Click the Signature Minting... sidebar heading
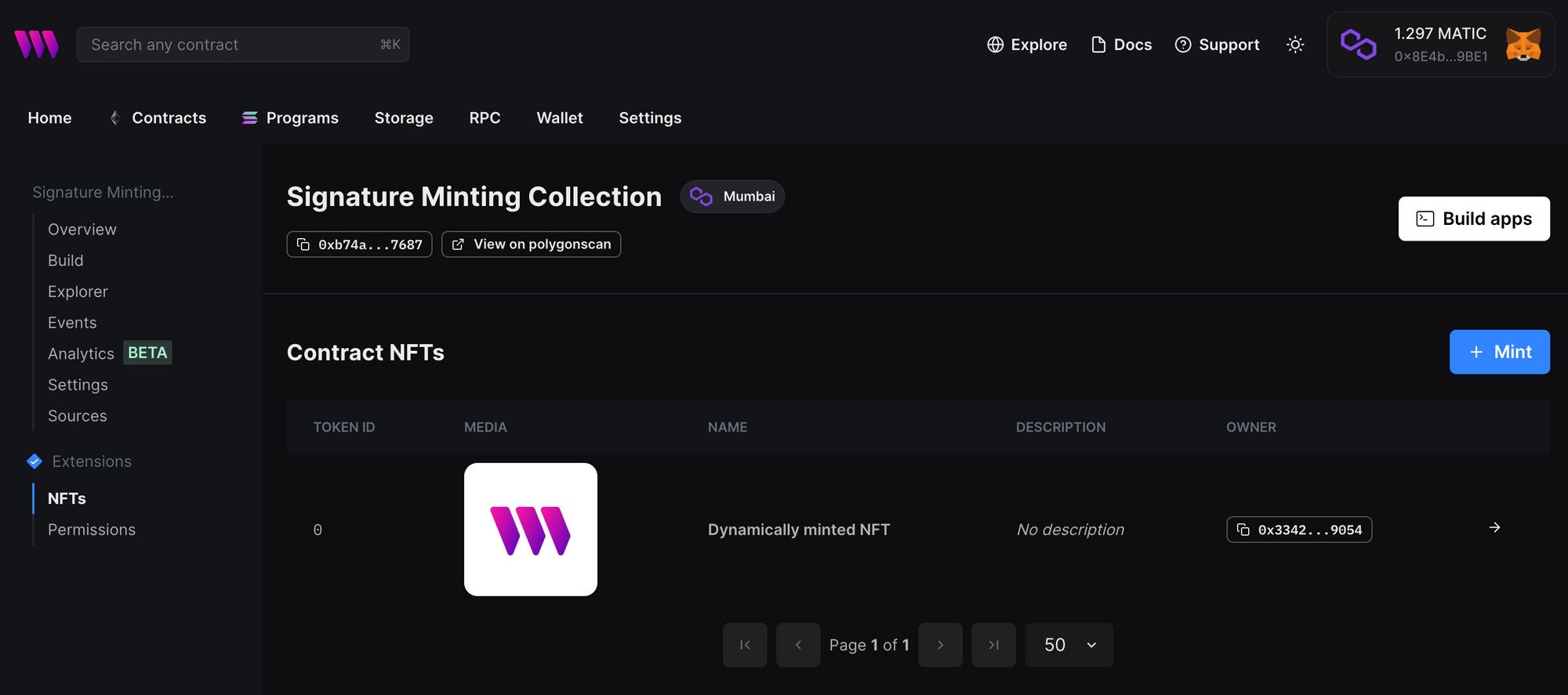Screen dimensions: 1568x695 coord(103,192)
